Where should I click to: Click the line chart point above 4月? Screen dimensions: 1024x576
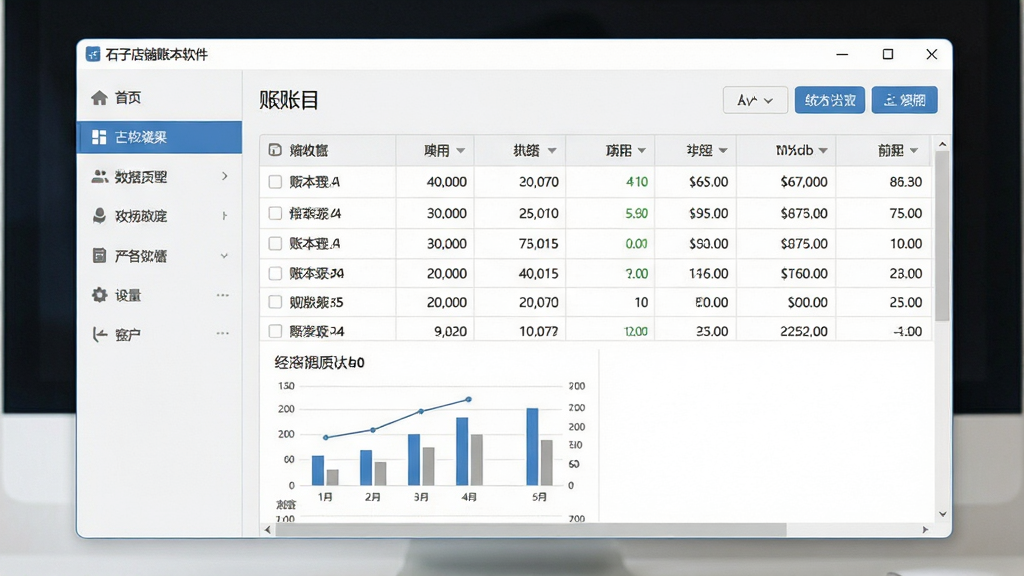468,399
